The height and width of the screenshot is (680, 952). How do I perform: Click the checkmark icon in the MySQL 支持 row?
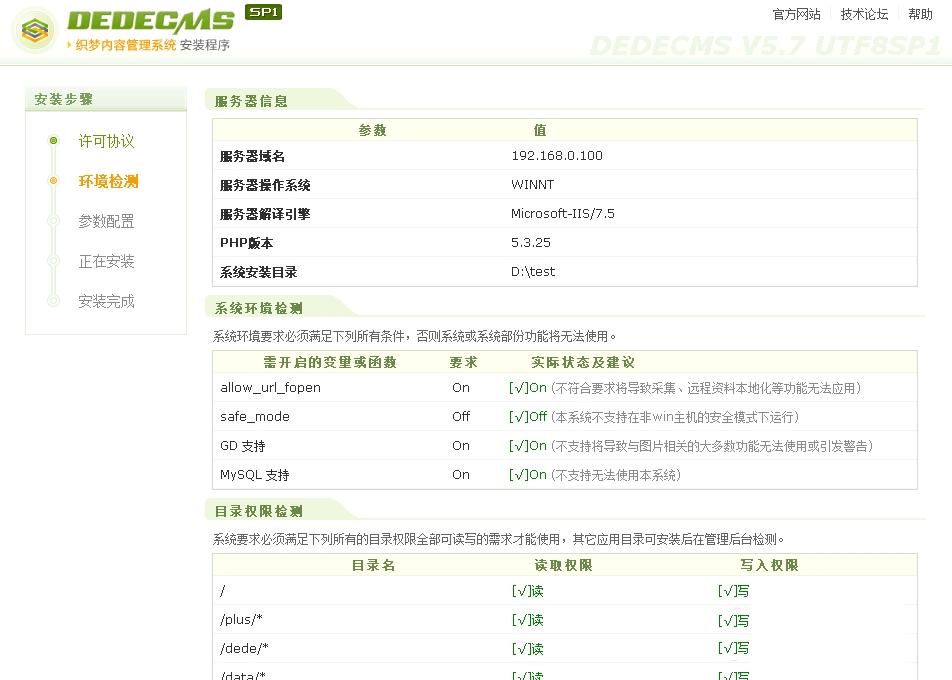pos(520,475)
